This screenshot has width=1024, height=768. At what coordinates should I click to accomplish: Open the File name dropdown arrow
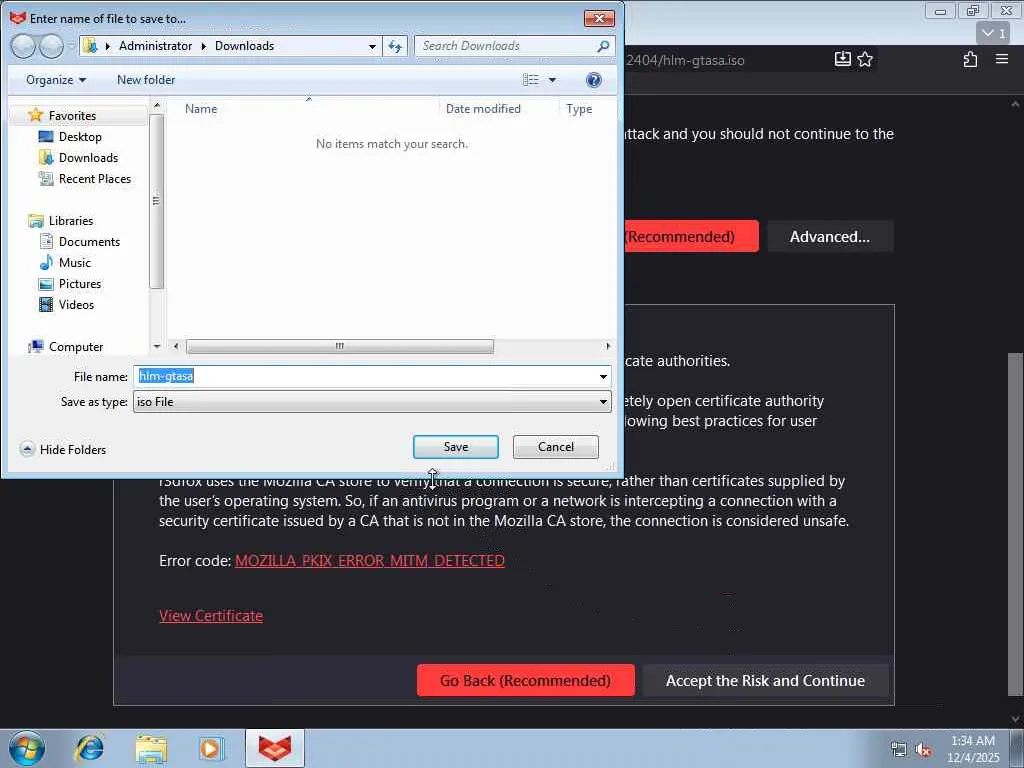coord(603,377)
